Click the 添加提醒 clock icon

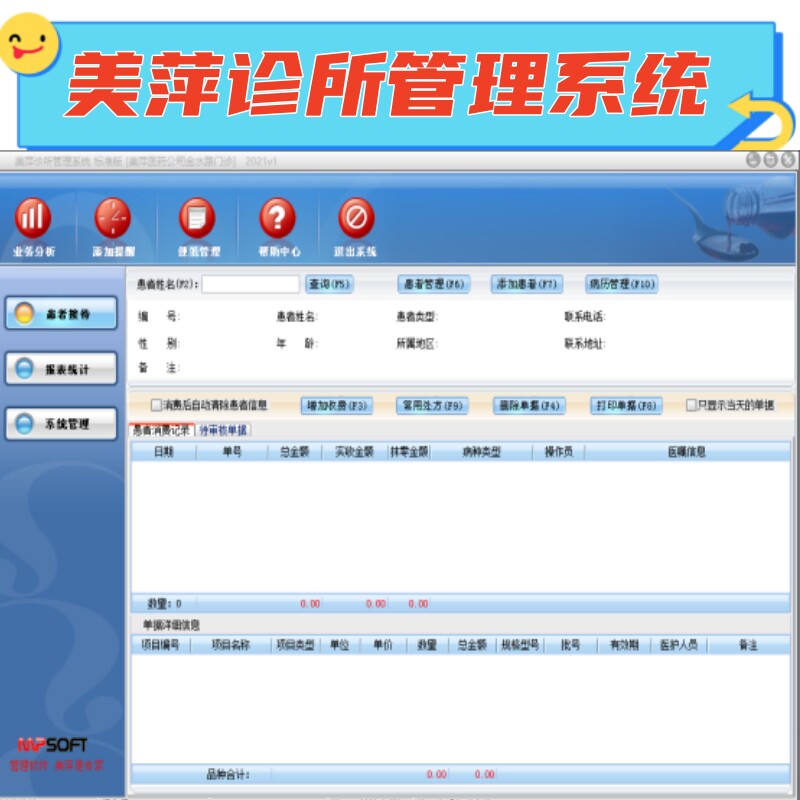pos(113,219)
